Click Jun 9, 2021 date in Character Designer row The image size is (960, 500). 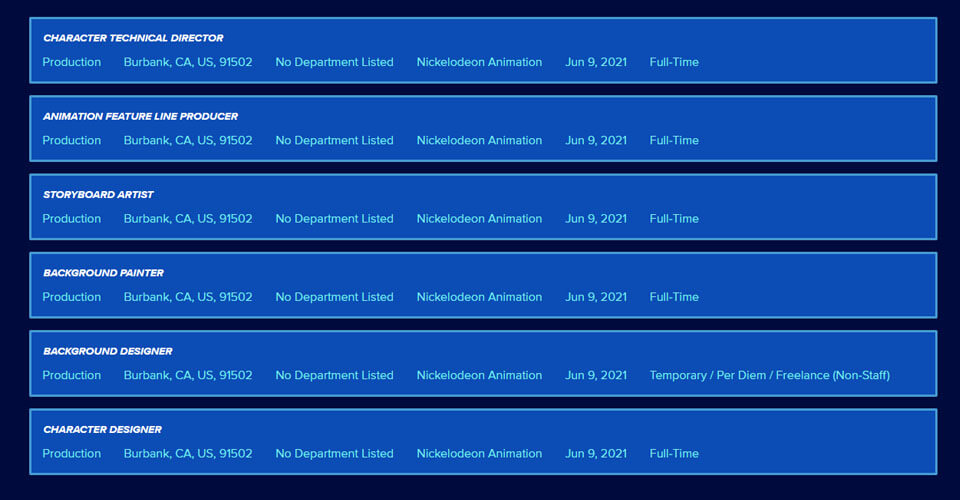click(x=596, y=454)
